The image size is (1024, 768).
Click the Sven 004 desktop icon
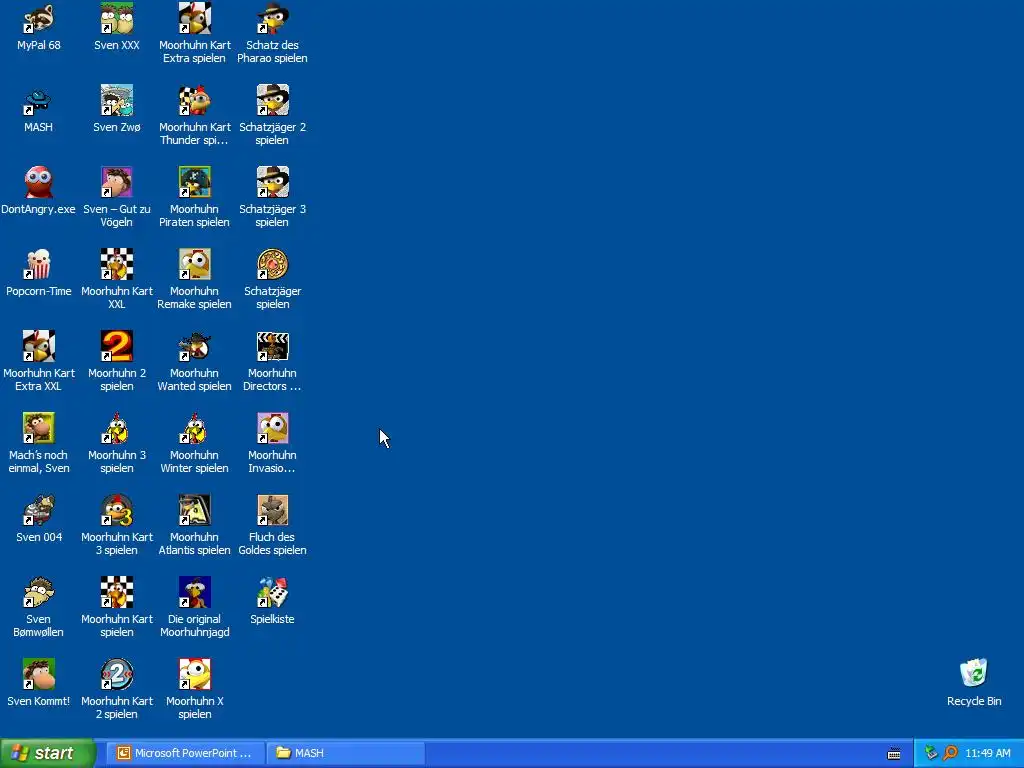click(x=39, y=510)
